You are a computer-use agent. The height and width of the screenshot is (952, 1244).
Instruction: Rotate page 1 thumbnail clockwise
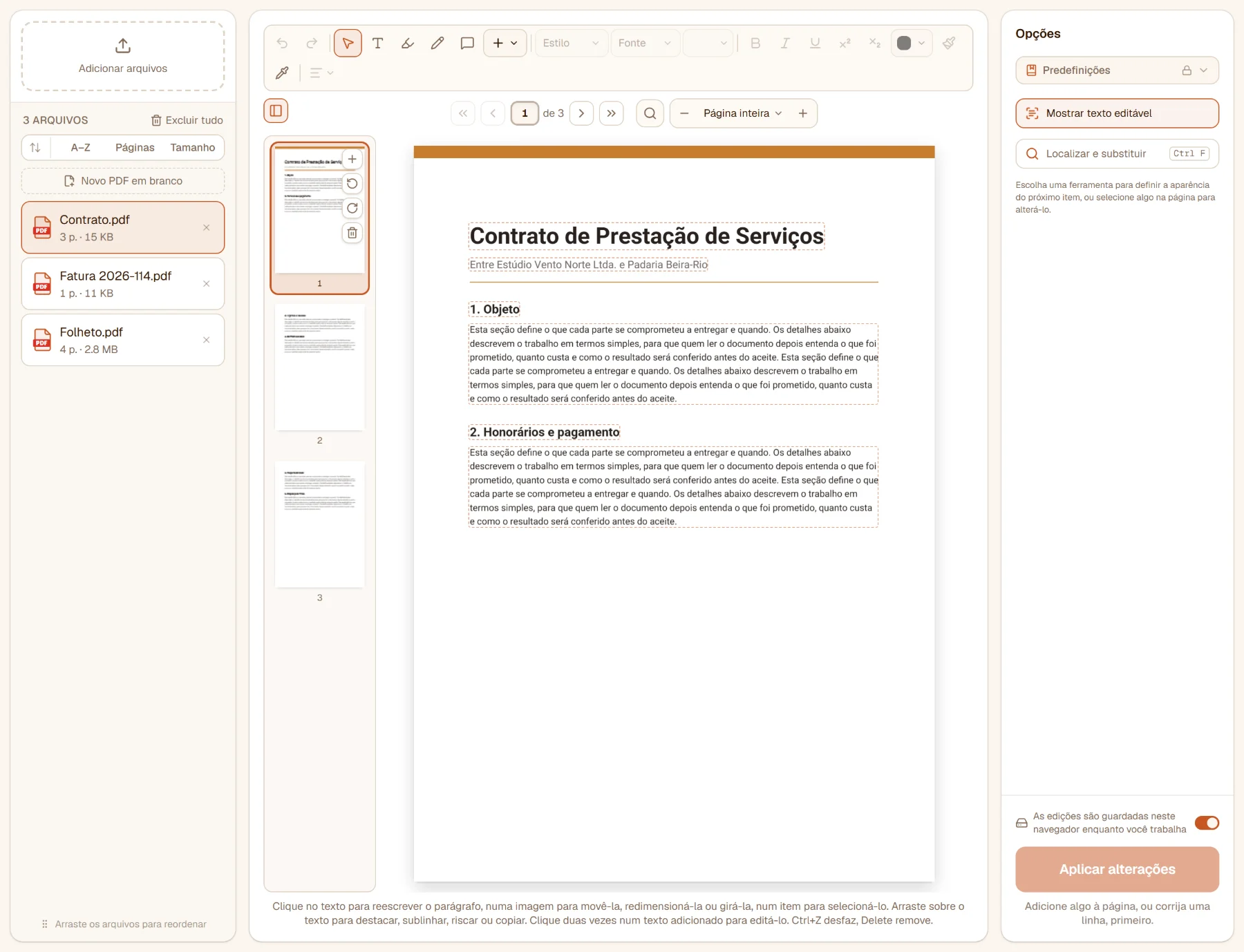[352, 208]
